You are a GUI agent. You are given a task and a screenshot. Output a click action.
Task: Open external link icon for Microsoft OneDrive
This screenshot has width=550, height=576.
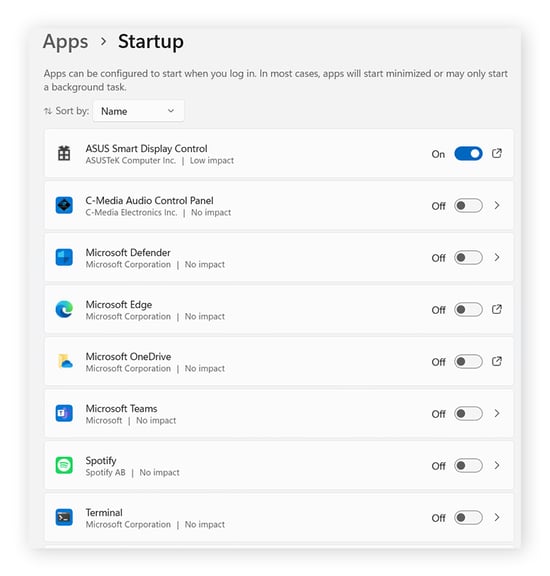497,361
